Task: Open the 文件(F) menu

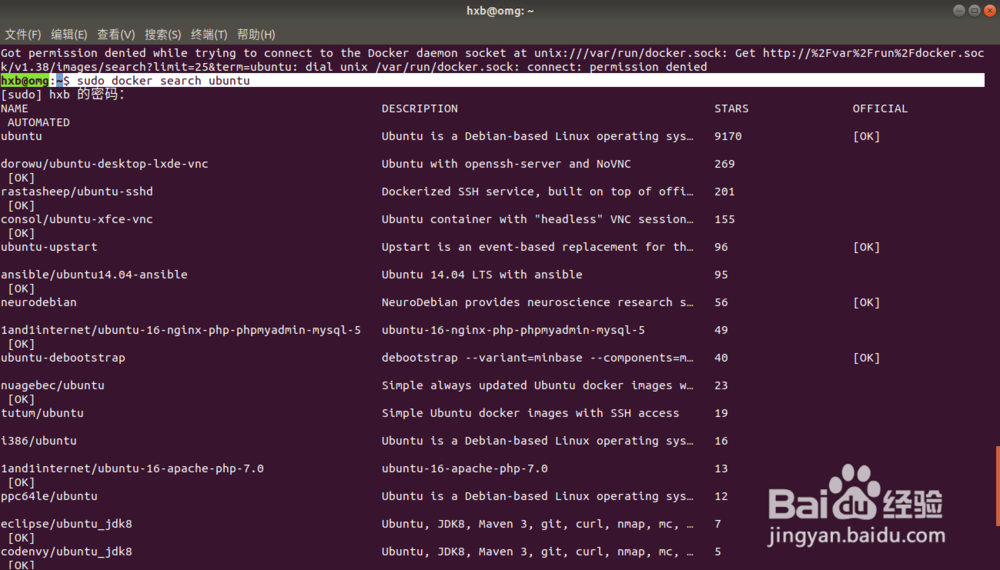Action: [x=22, y=34]
